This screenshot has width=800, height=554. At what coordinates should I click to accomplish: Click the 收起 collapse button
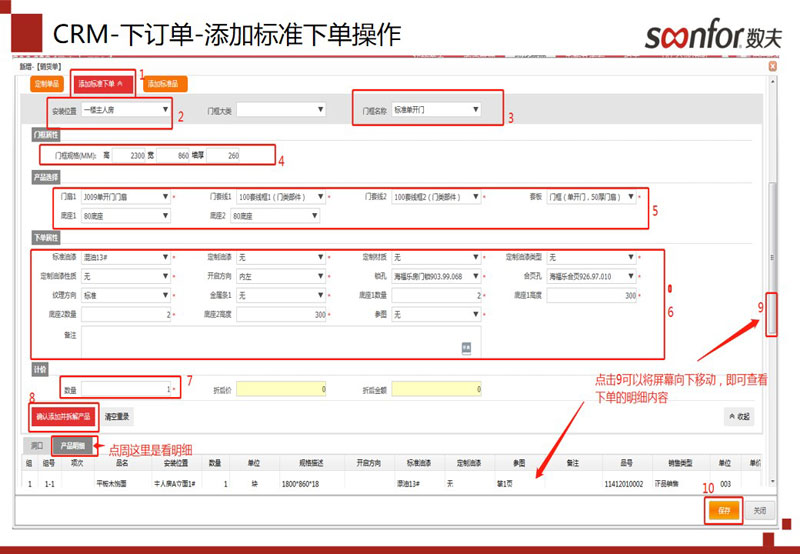coord(738,415)
